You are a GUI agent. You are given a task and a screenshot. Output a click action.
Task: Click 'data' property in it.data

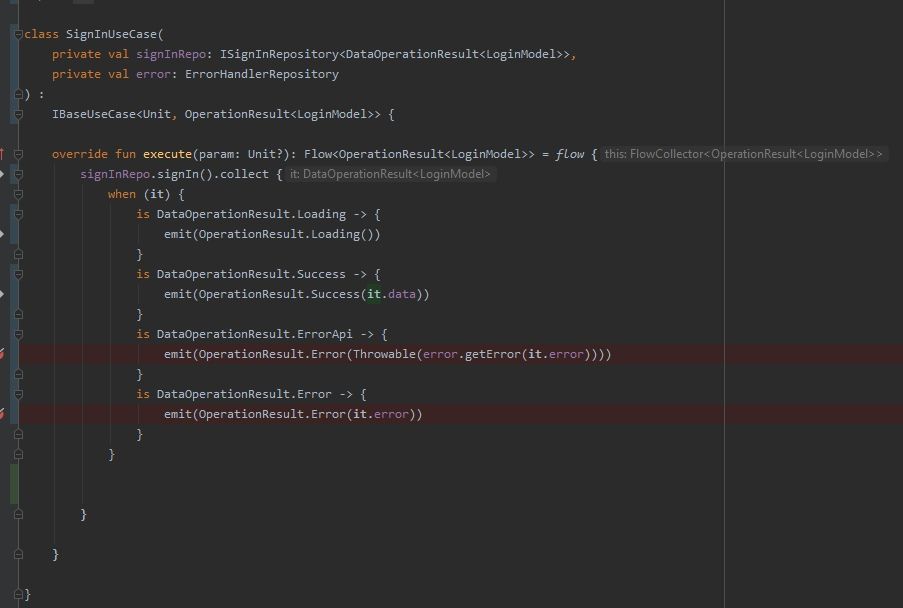[401, 294]
